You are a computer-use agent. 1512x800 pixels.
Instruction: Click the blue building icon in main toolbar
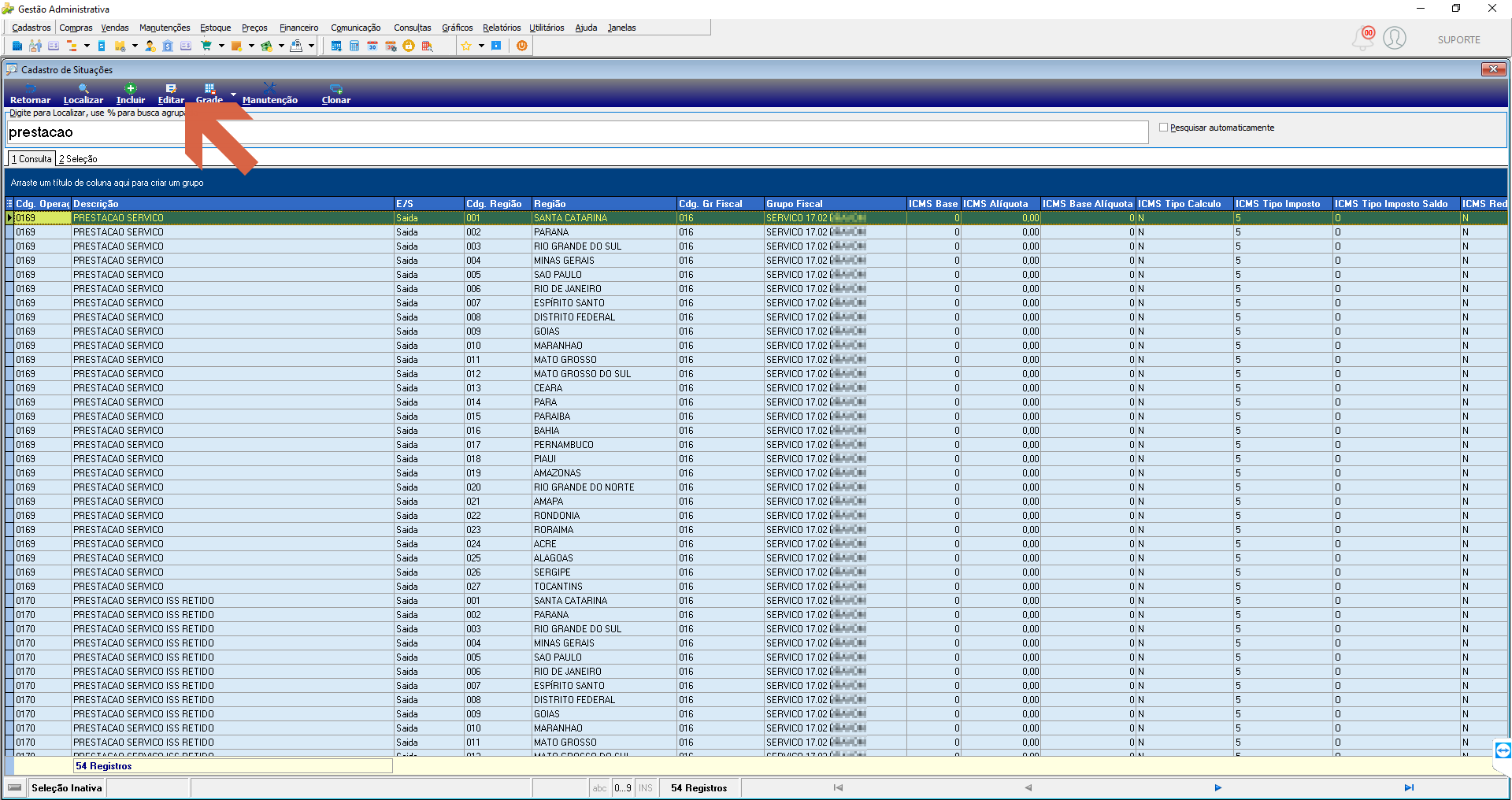pyautogui.click(x=17, y=46)
